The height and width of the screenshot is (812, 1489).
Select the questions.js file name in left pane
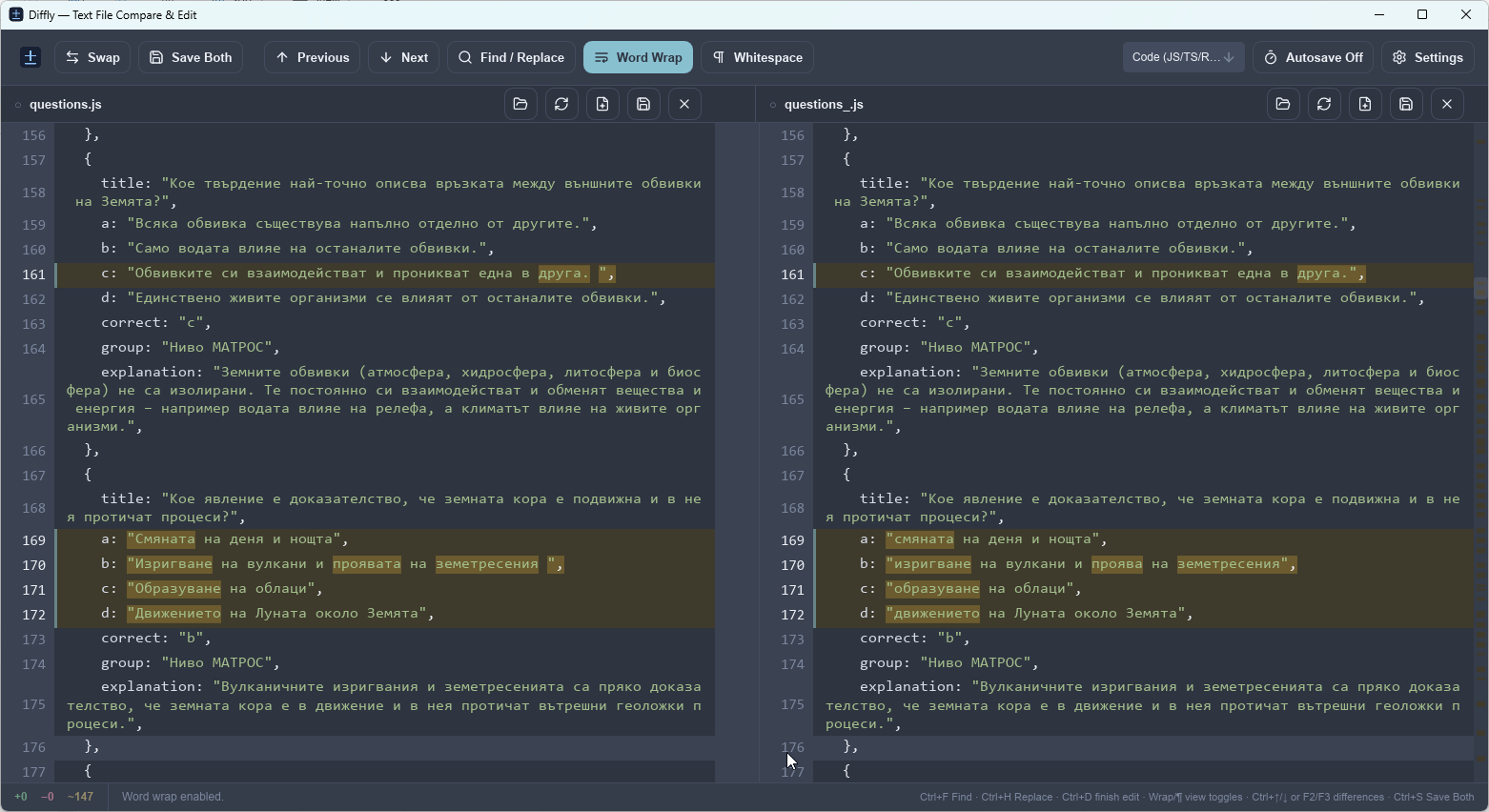click(66, 105)
